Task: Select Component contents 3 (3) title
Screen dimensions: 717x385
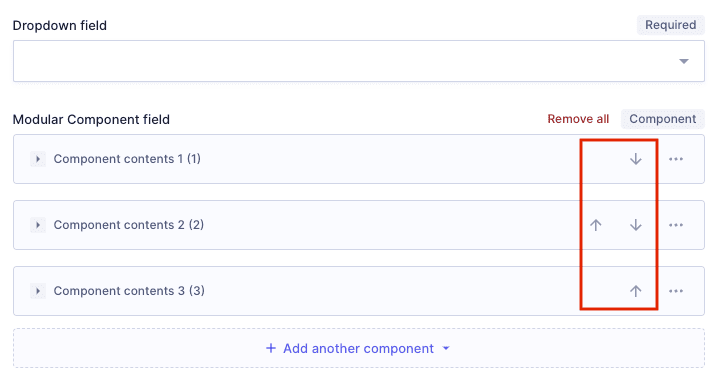Action: [x=129, y=291]
